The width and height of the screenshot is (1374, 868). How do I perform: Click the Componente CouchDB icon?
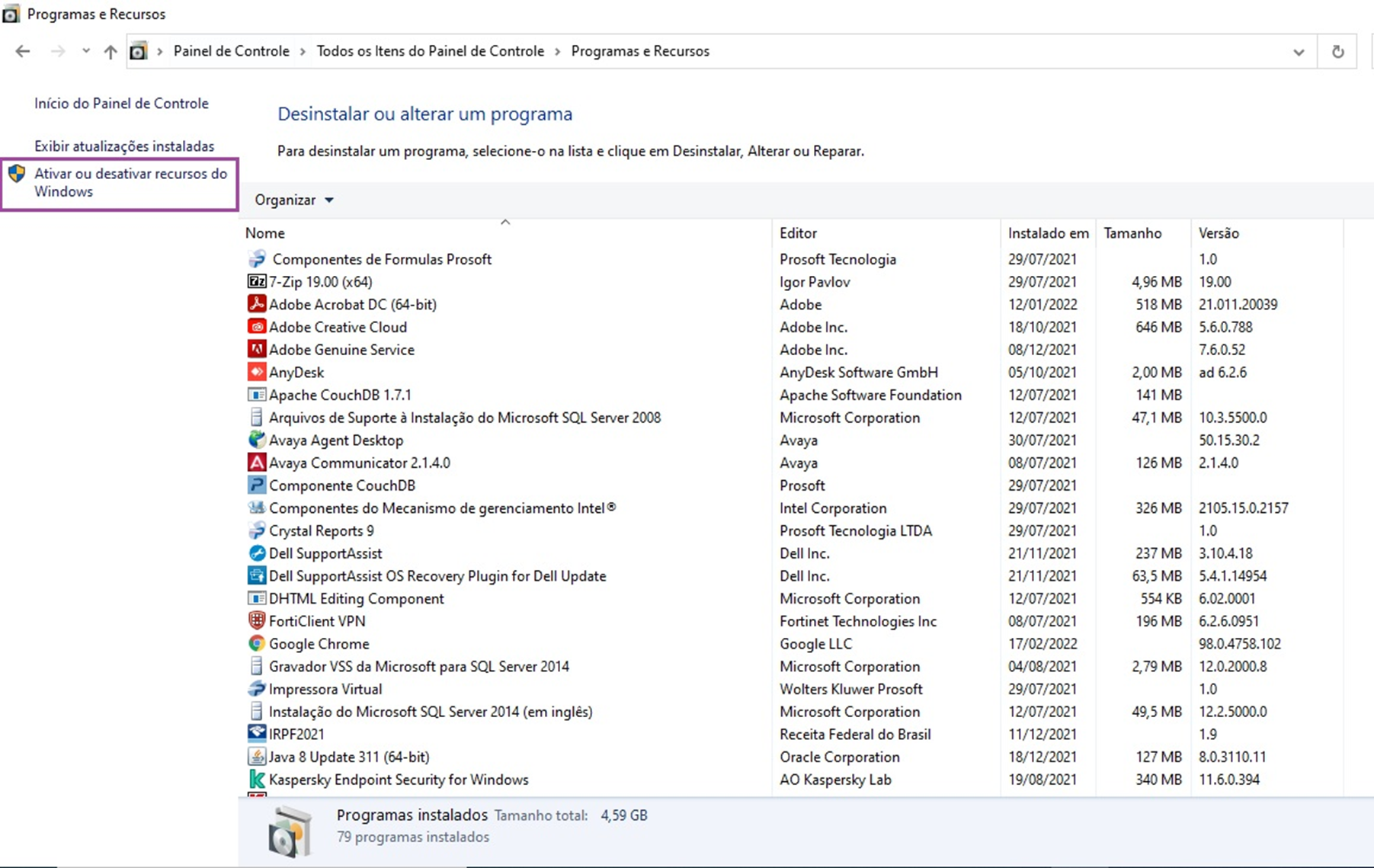coord(257,485)
